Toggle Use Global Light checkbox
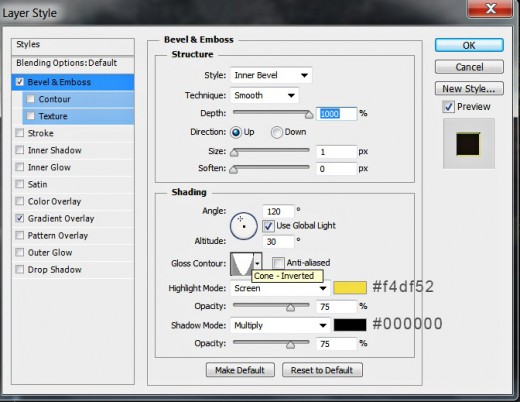The width and height of the screenshot is (520, 402). click(x=269, y=226)
